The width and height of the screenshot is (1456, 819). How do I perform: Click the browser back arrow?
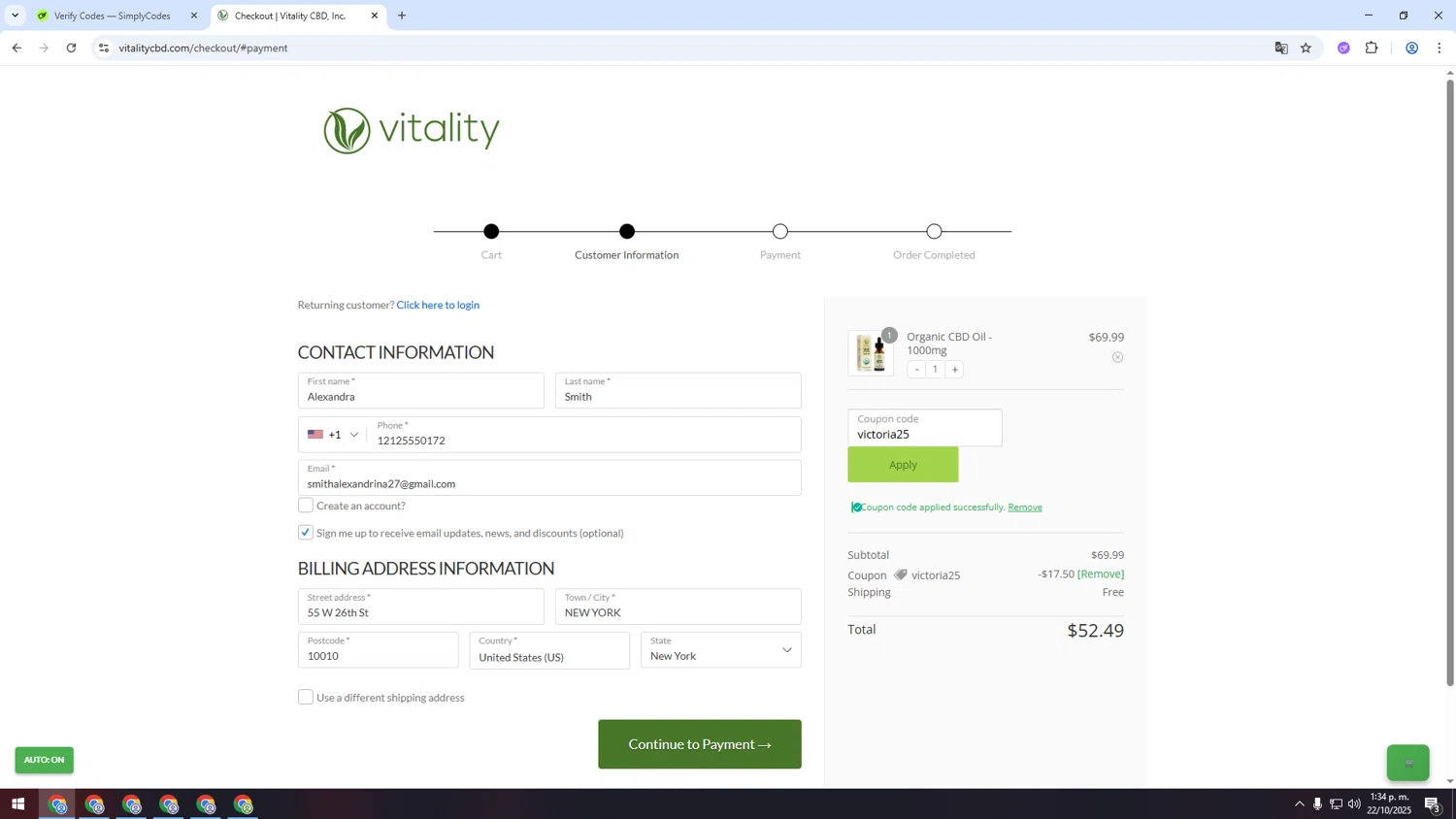(17, 48)
